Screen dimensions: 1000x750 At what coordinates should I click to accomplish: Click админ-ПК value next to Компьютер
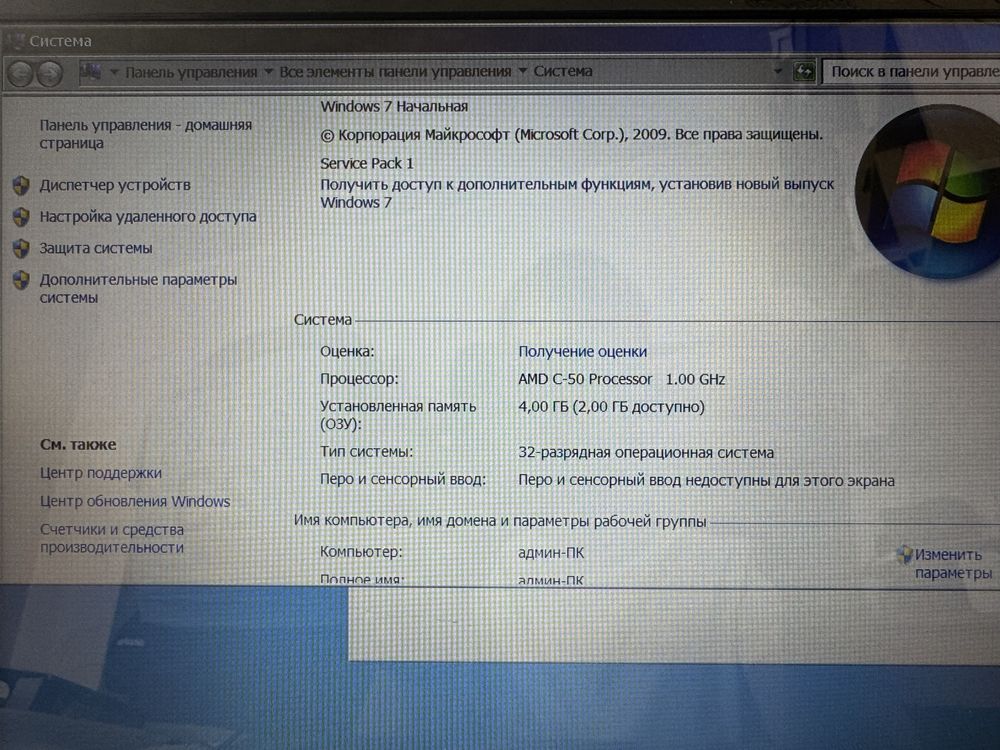tap(551, 553)
